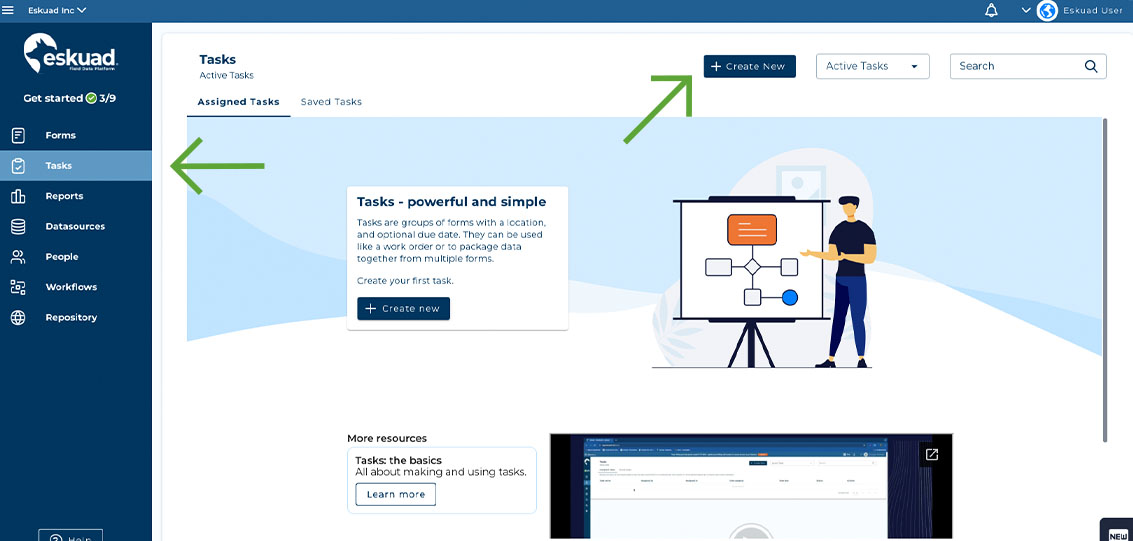Open the Active Tasks filter dropdown
This screenshot has width=1133, height=541.
(872, 66)
